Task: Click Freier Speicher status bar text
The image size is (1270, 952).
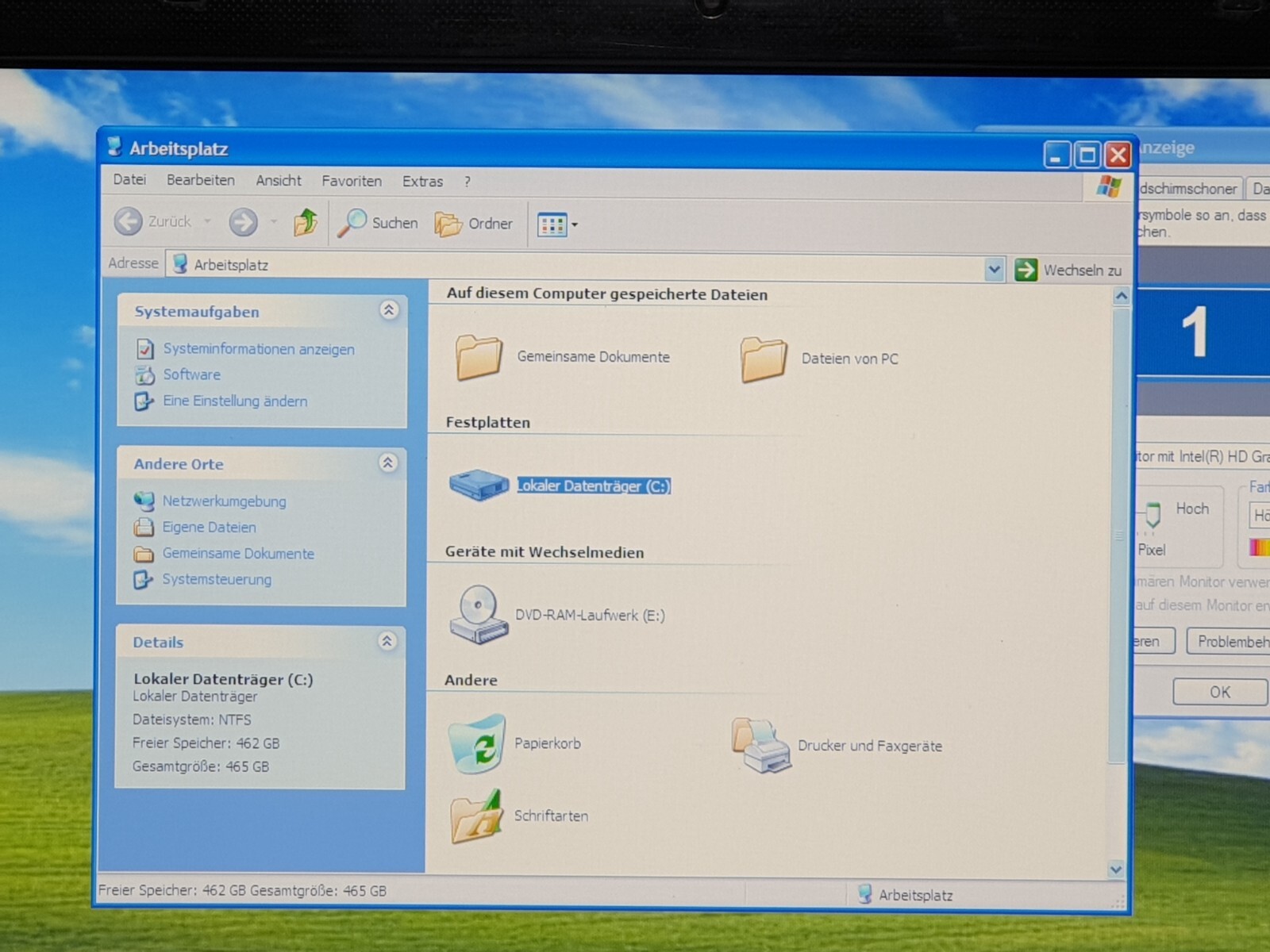Action: pos(242,890)
